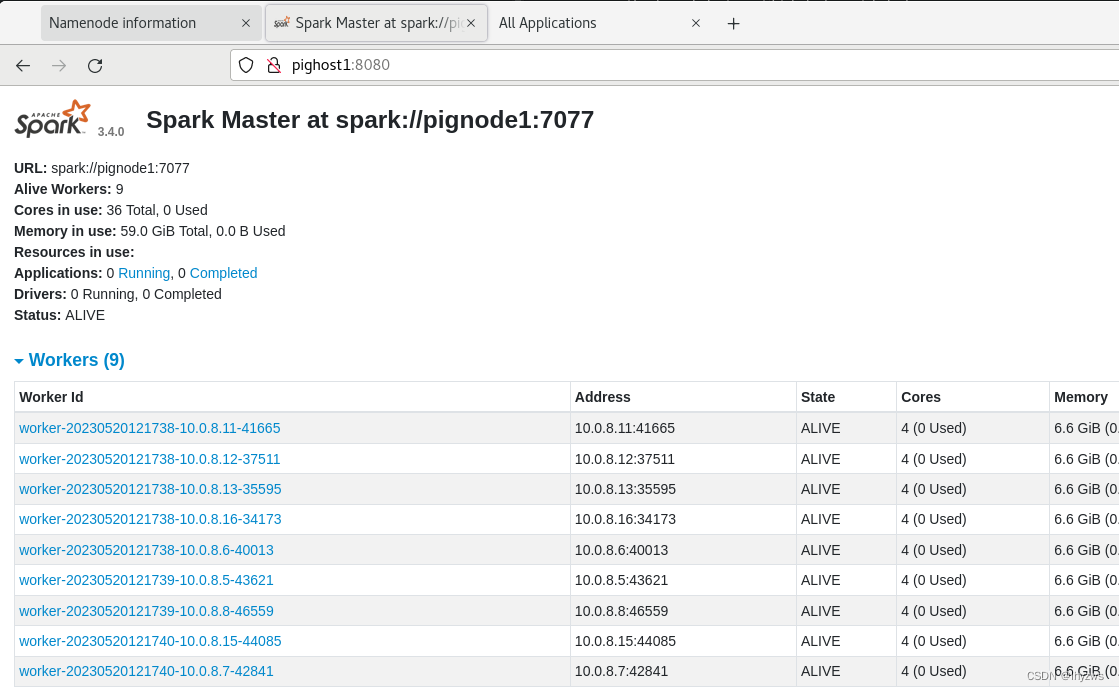Image resolution: width=1119 pixels, height=692 pixels.
Task: Open the Running applications link
Action: coord(143,273)
